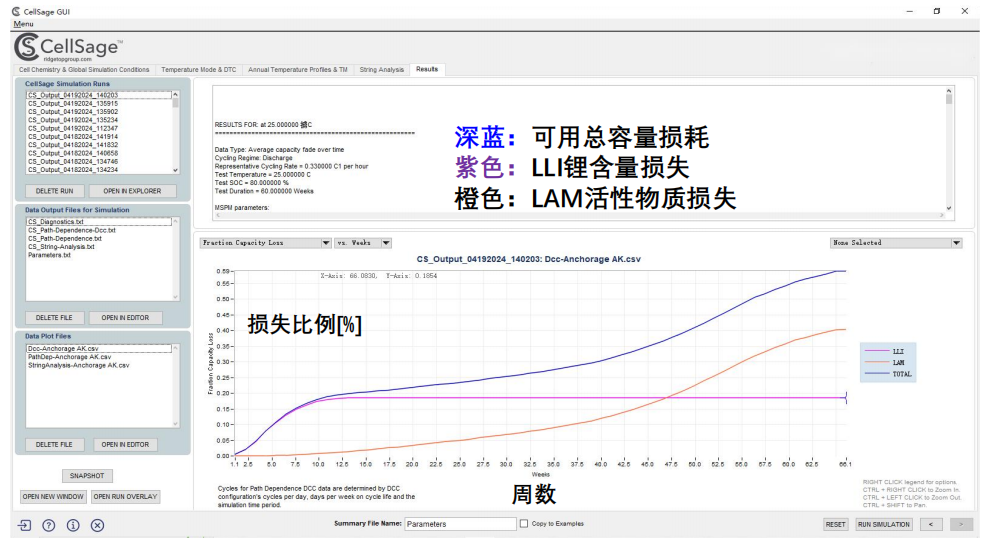Screen dimensions: 982x540
Task: Open the Fraction Capacity Loss dropdown
Action: (x=266, y=243)
